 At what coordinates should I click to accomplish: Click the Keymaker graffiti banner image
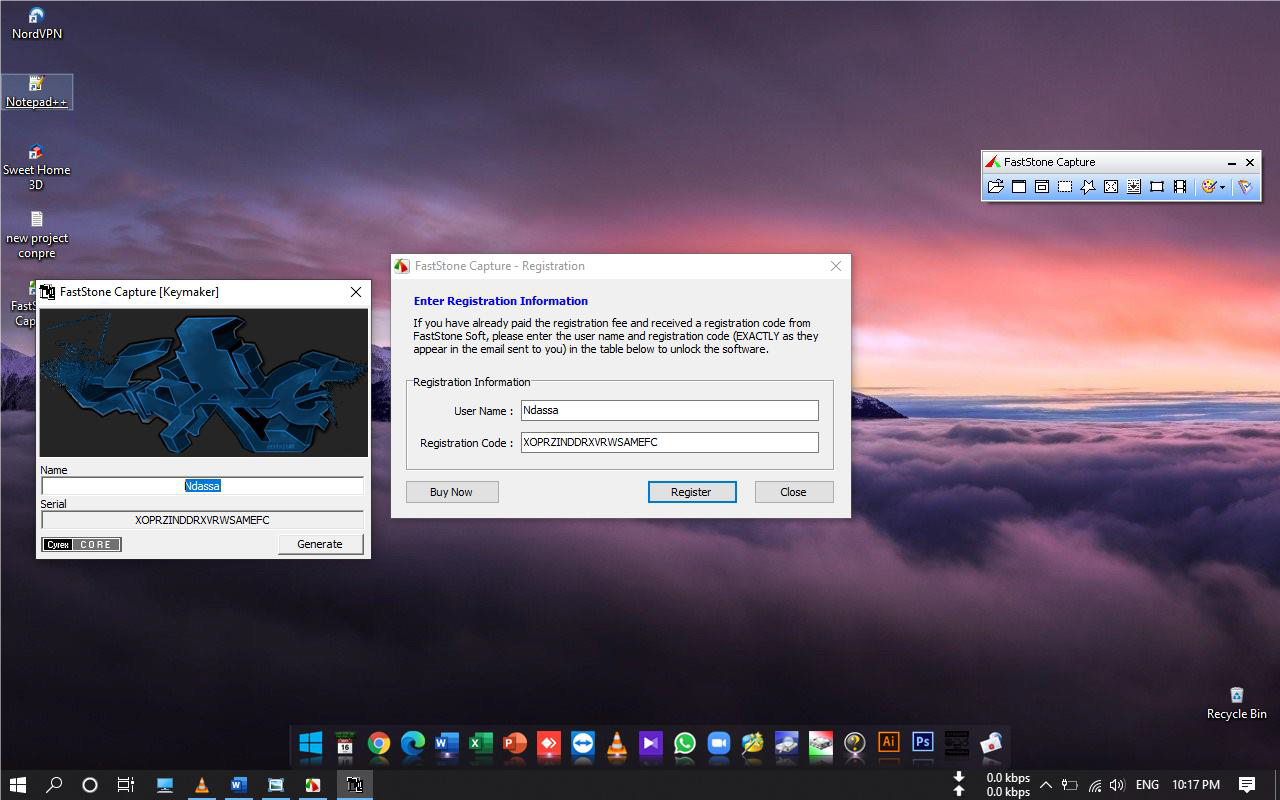coord(203,382)
